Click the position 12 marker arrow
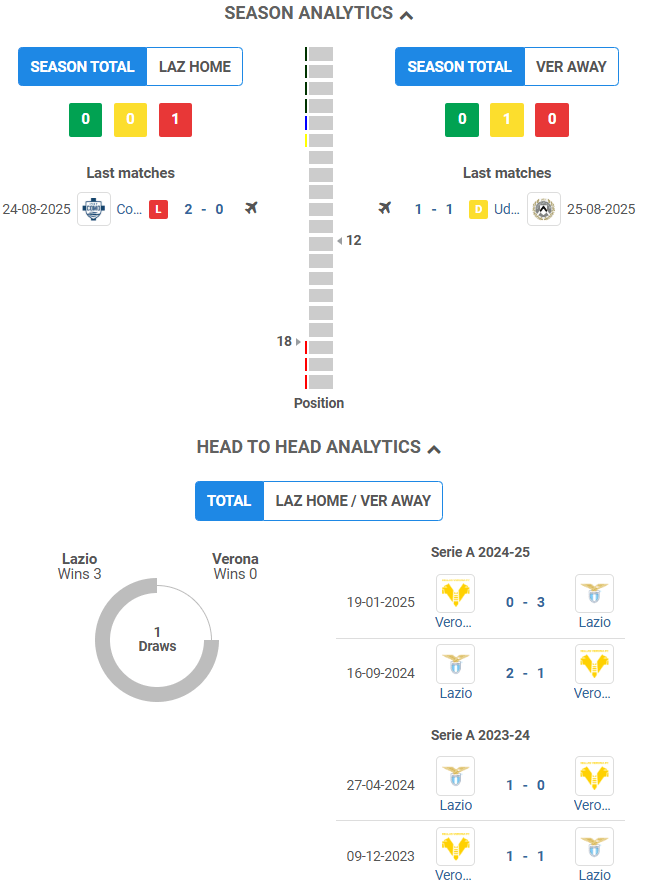The width and height of the screenshot is (671, 882). 340,241
